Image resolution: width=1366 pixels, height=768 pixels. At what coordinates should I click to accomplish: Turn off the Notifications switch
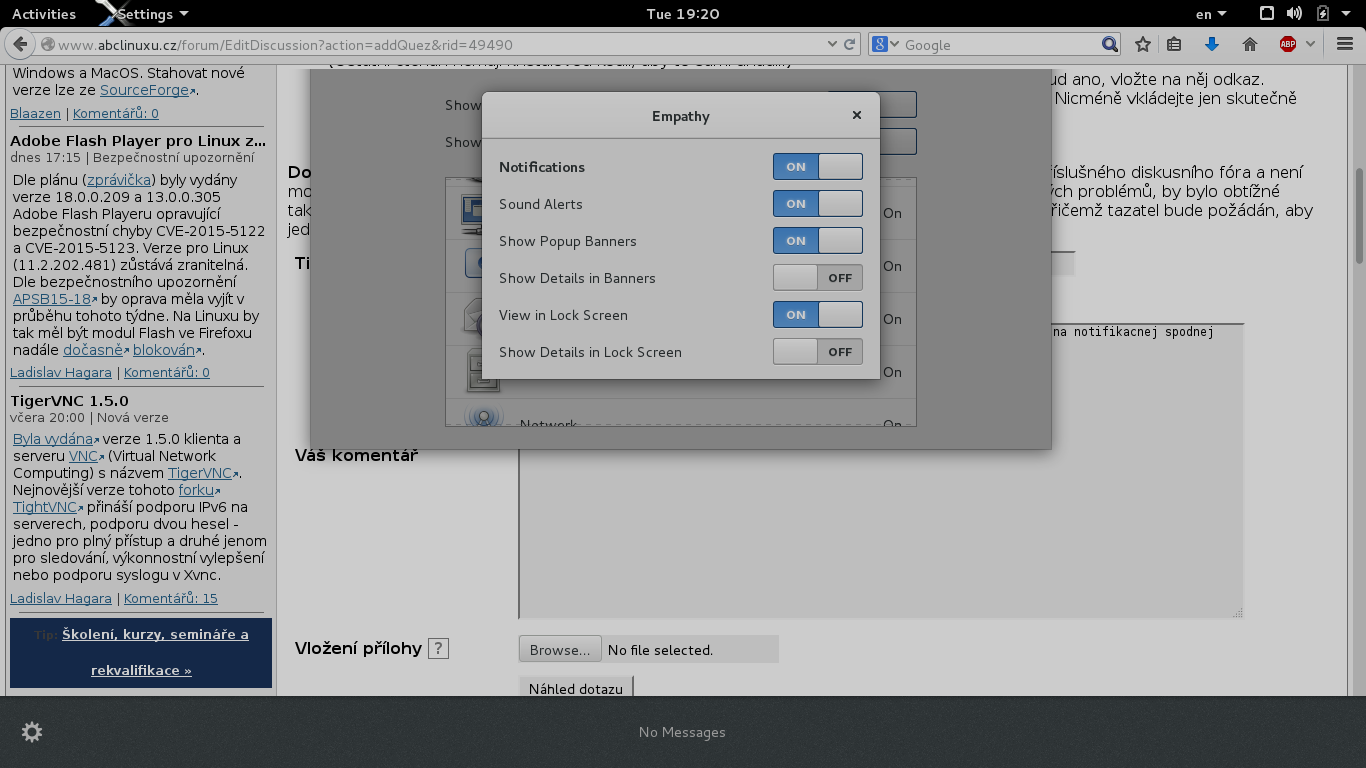(x=818, y=167)
